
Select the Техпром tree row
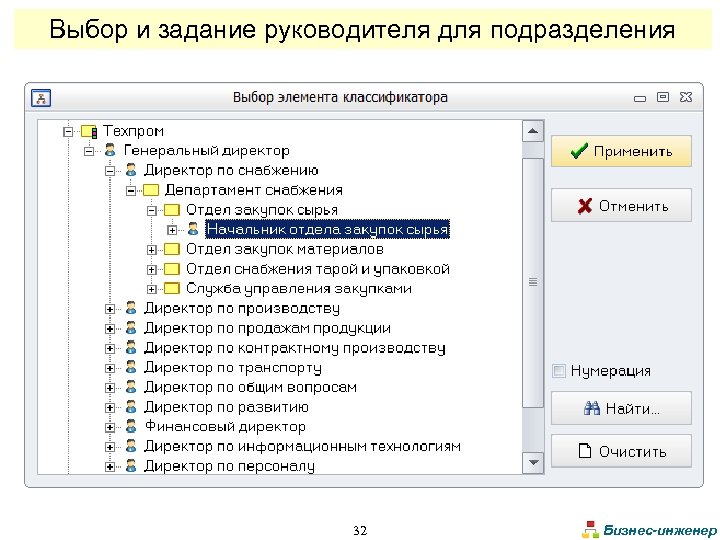tap(133, 131)
